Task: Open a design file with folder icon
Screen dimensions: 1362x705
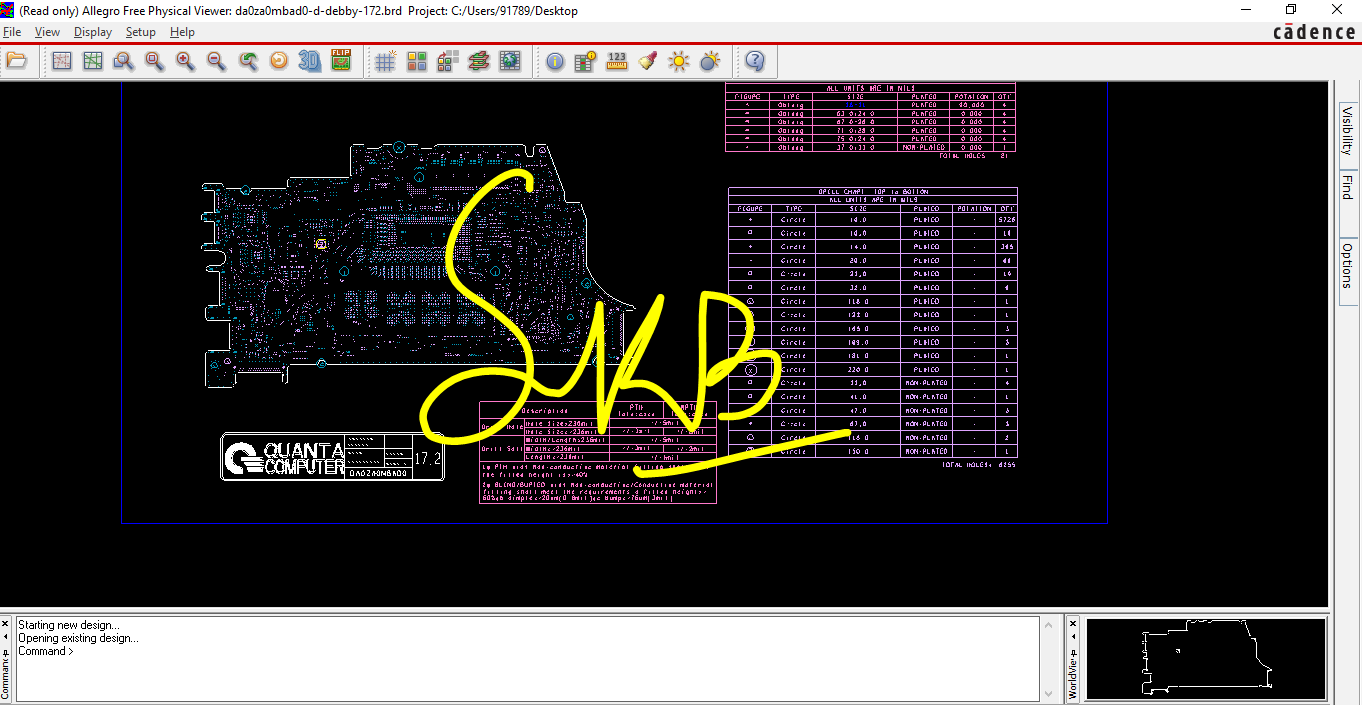Action: 16,61
